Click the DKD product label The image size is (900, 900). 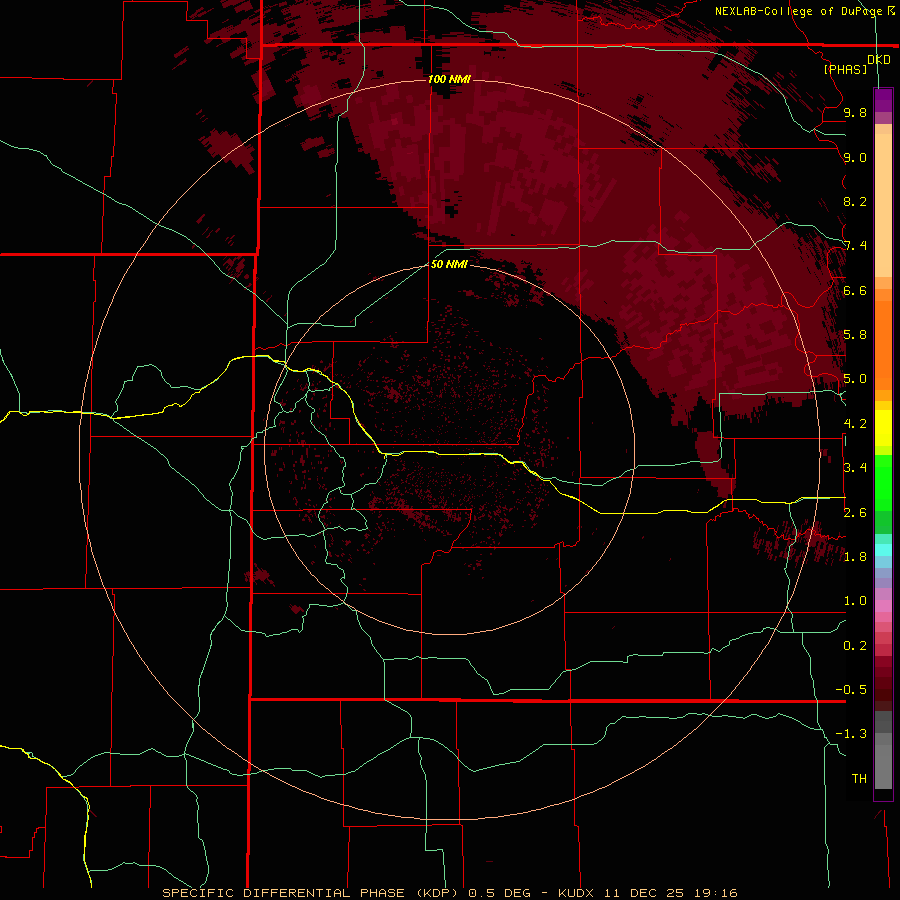pyautogui.click(x=879, y=60)
